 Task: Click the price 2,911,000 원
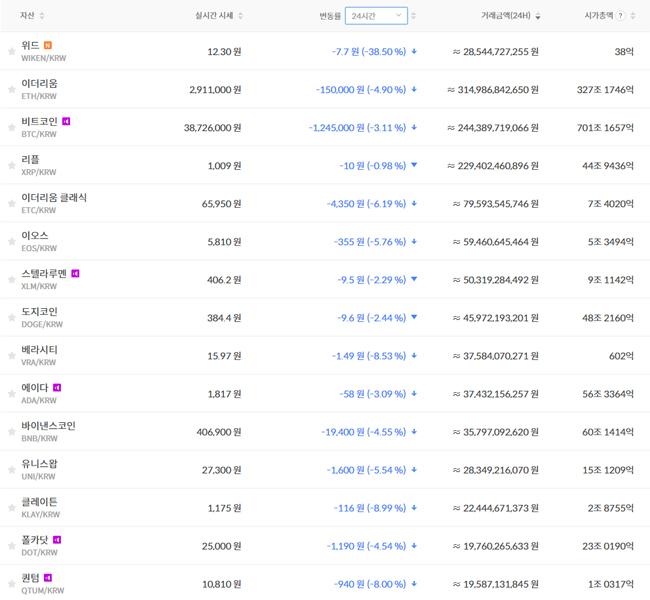pyautogui.click(x=215, y=90)
